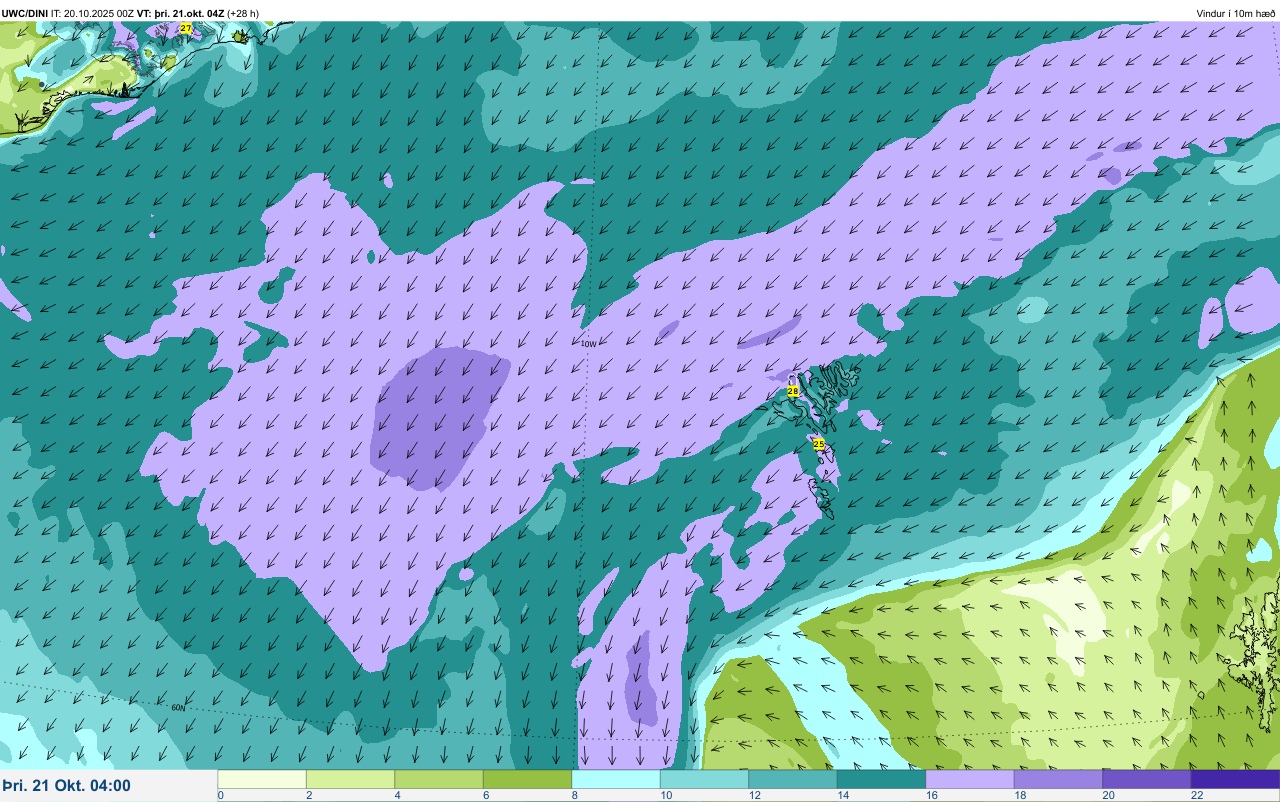Click the legend tick value '16'
The width and height of the screenshot is (1280, 802).
930,795
